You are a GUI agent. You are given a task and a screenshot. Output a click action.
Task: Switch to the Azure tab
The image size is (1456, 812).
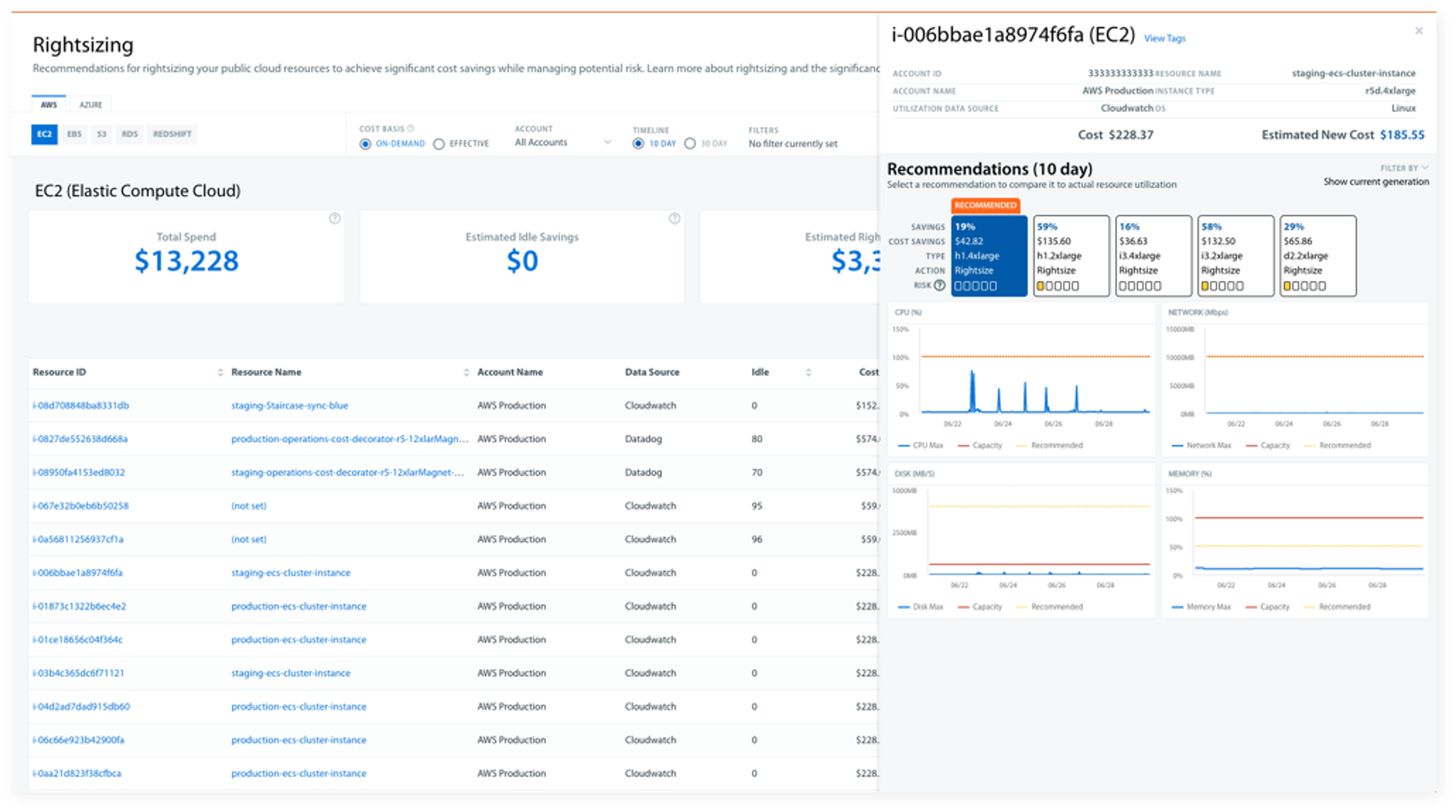coord(90,104)
